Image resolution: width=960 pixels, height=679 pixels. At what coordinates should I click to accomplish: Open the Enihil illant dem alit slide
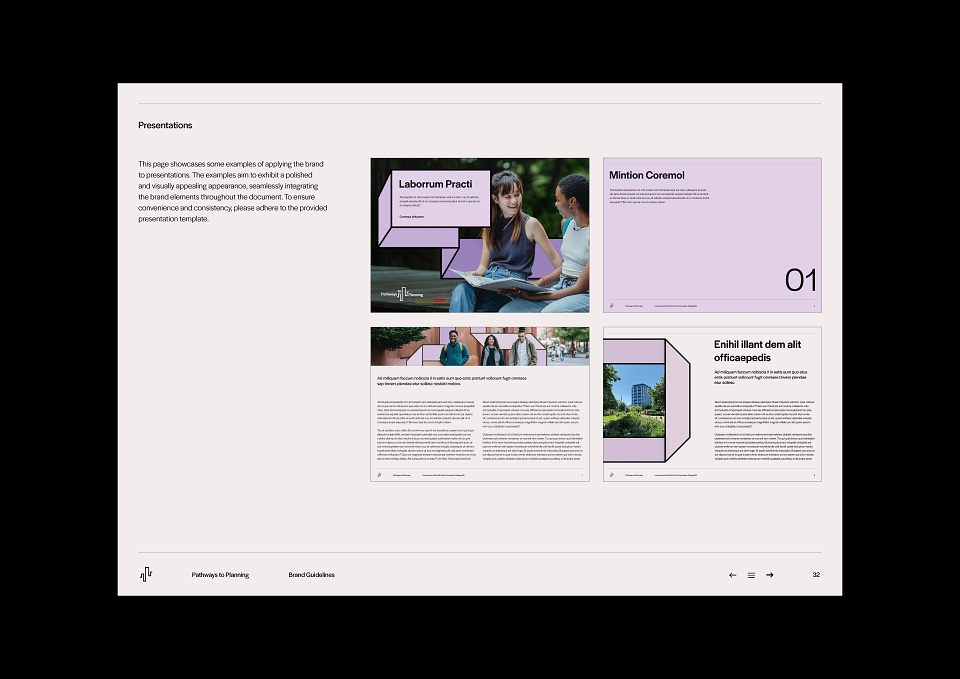(712, 404)
